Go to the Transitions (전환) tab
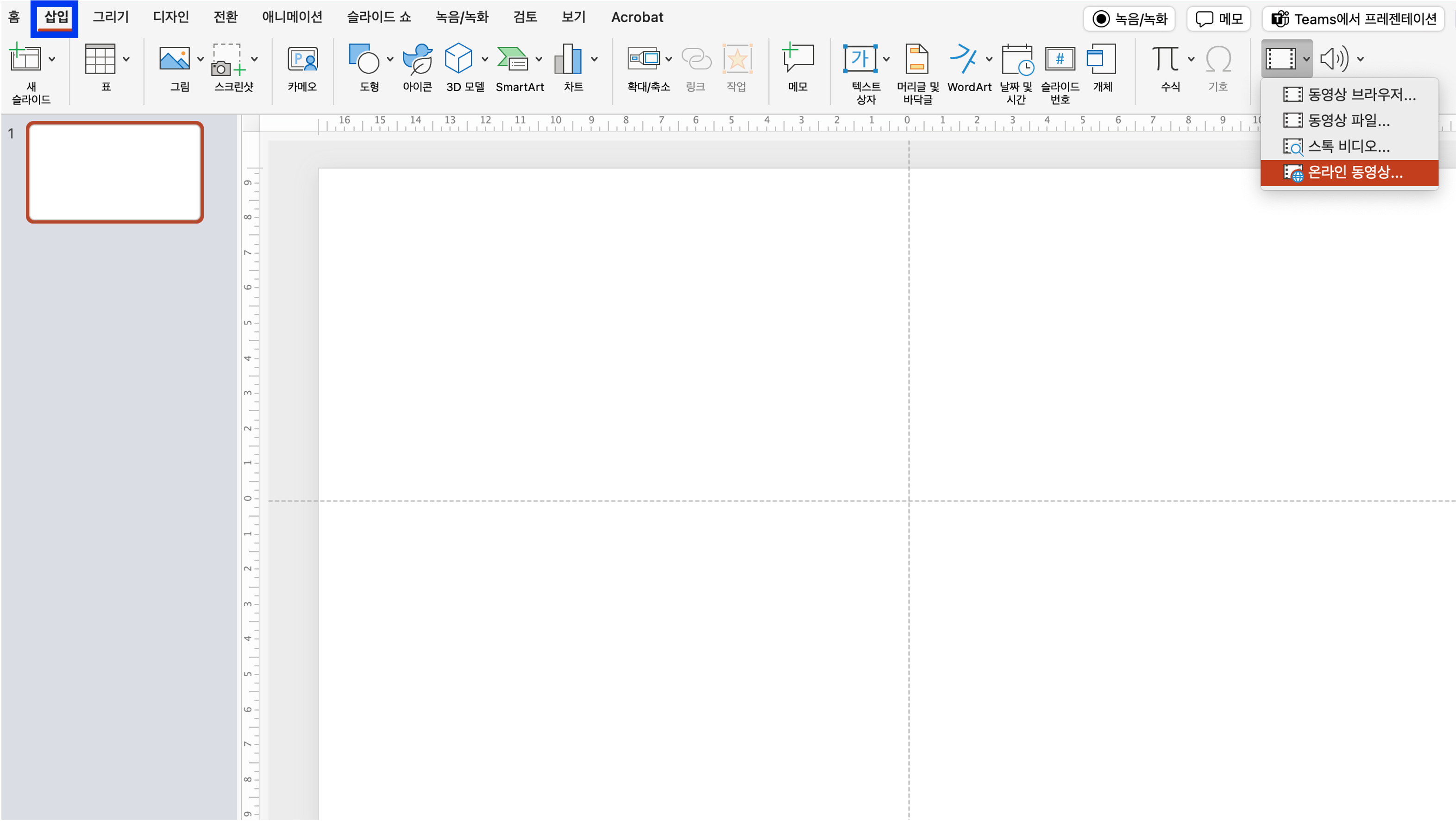 click(226, 18)
